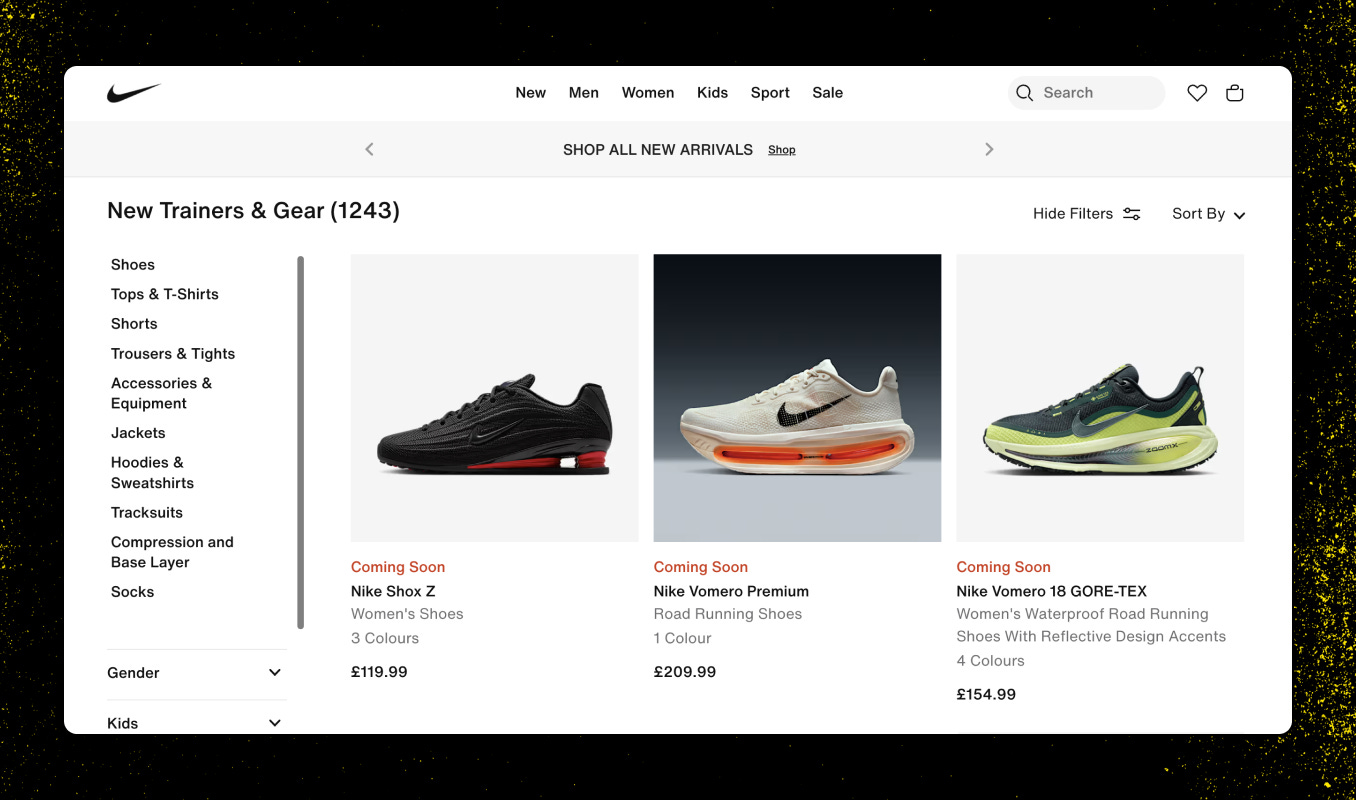Click the Nike Vomero 18 GORE-TEX title
Image resolution: width=1356 pixels, height=800 pixels.
(x=1052, y=591)
